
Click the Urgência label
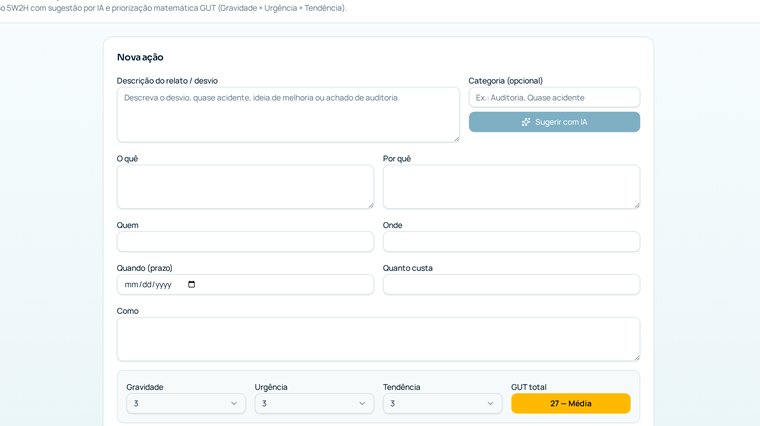pyautogui.click(x=271, y=387)
